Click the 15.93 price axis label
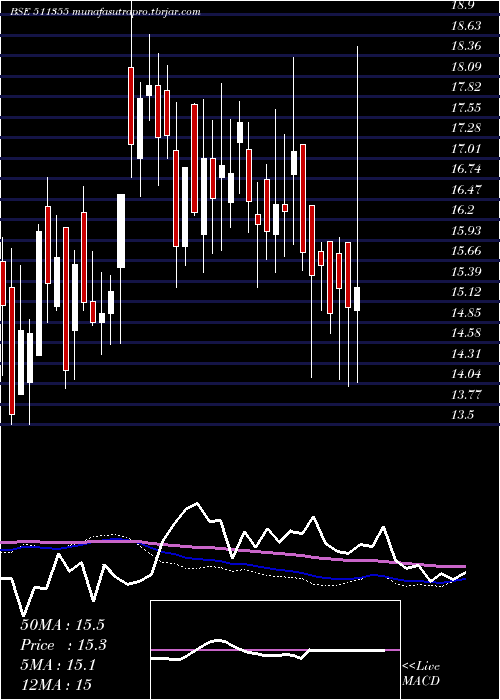 (x=466, y=230)
